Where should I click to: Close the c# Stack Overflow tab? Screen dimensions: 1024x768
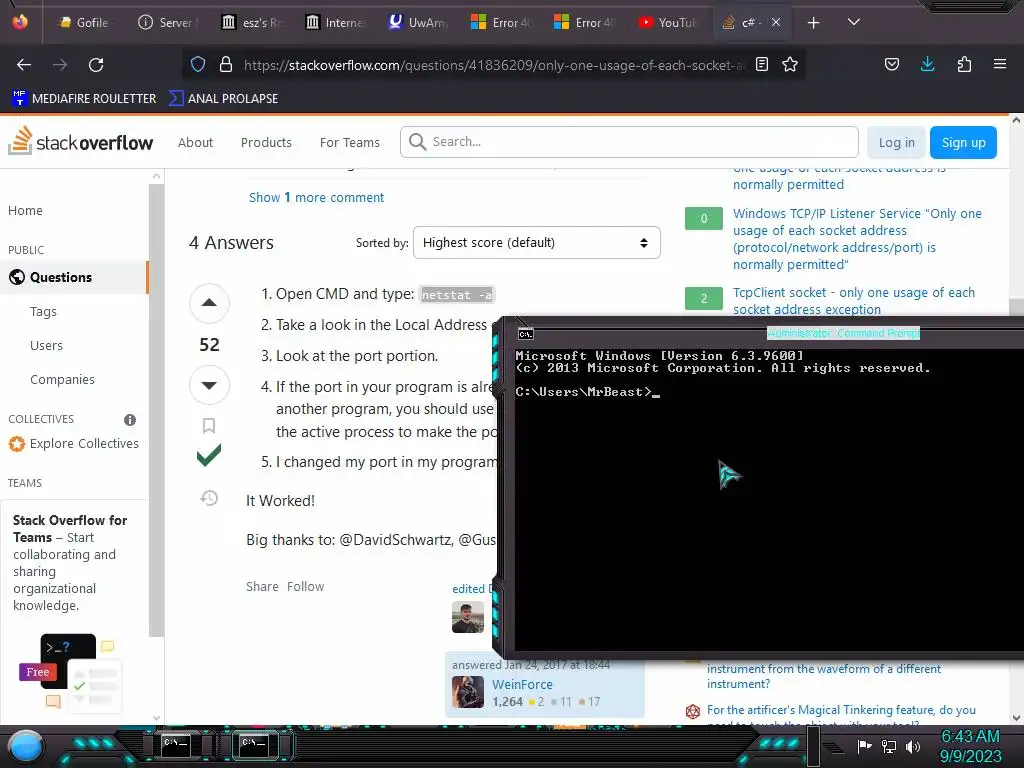click(x=776, y=22)
